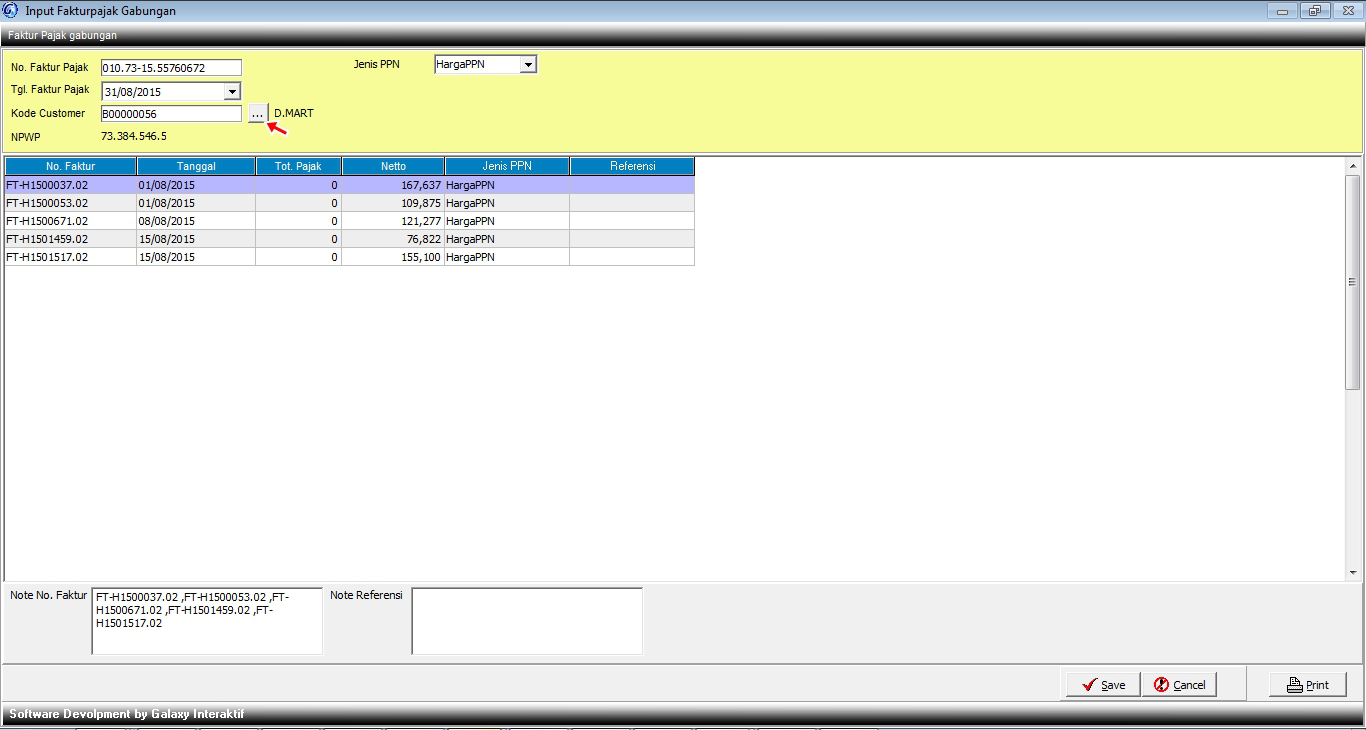Print the combined tax invoice
The width and height of the screenshot is (1366, 730).
[x=1308, y=685]
